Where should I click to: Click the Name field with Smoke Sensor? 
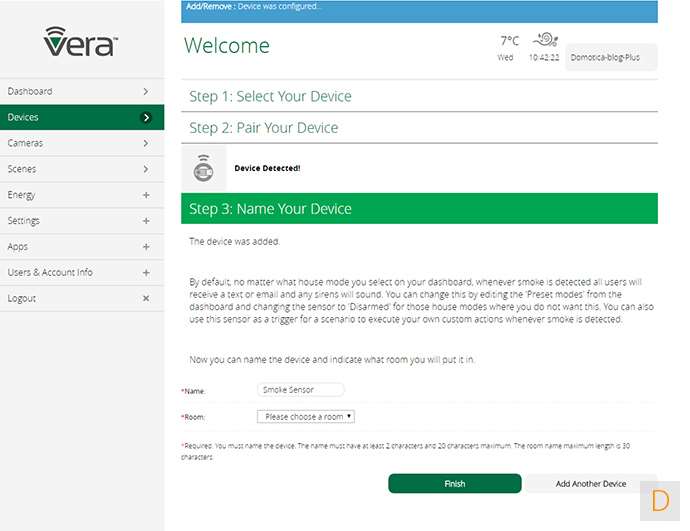pyautogui.click(x=300, y=390)
